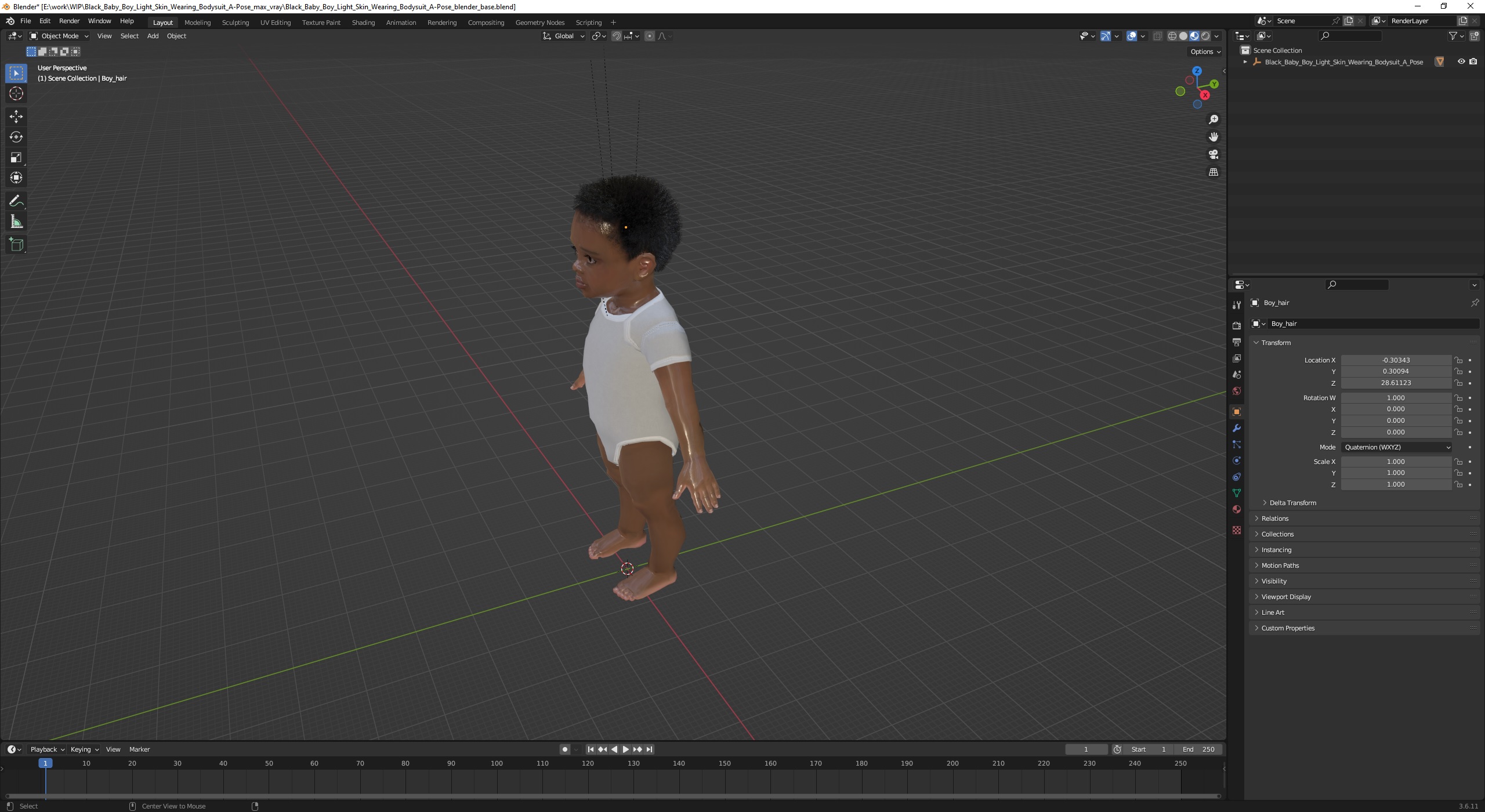The height and width of the screenshot is (812, 1485).
Task: Select the Cursor tool in the toolbar
Action: pyautogui.click(x=16, y=93)
